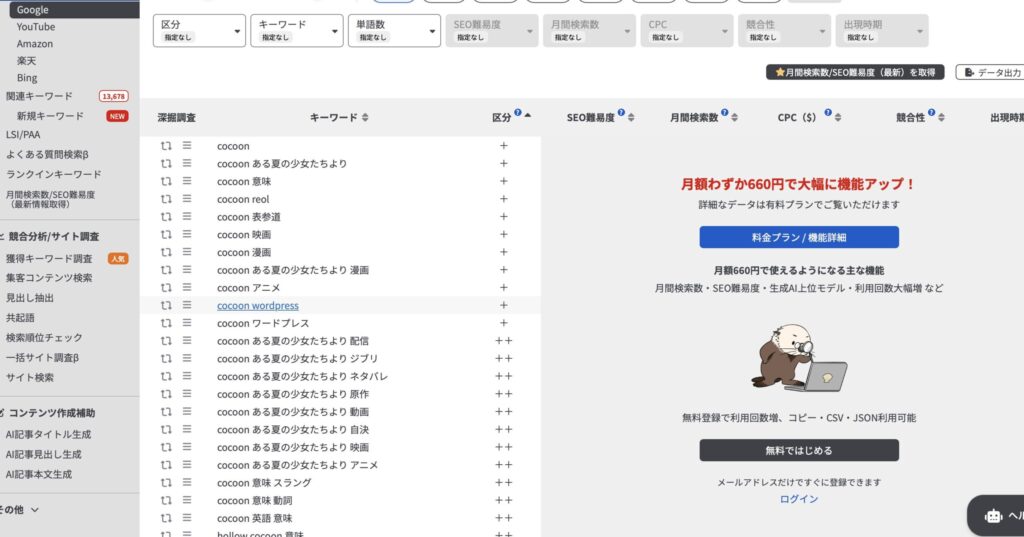This screenshot has height=537, width=1024.
Task: Open AI記事タイトル生成 in the sidebar
Action: coord(48,434)
